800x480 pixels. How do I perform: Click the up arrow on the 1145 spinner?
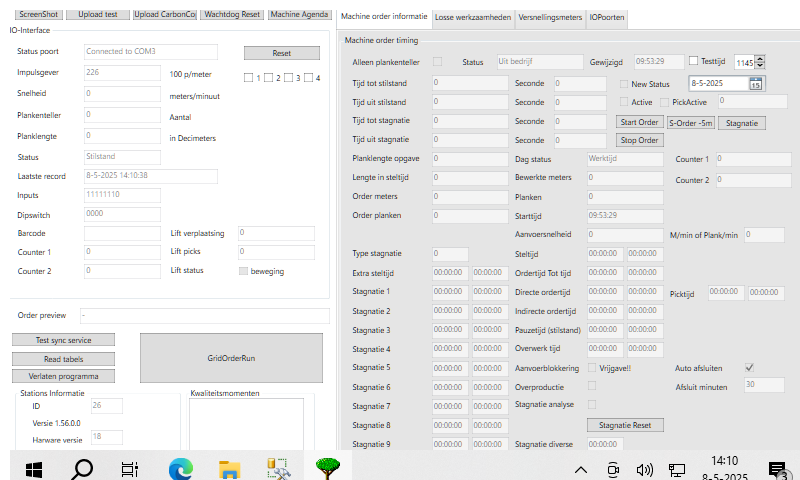click(x=760, y=58)
